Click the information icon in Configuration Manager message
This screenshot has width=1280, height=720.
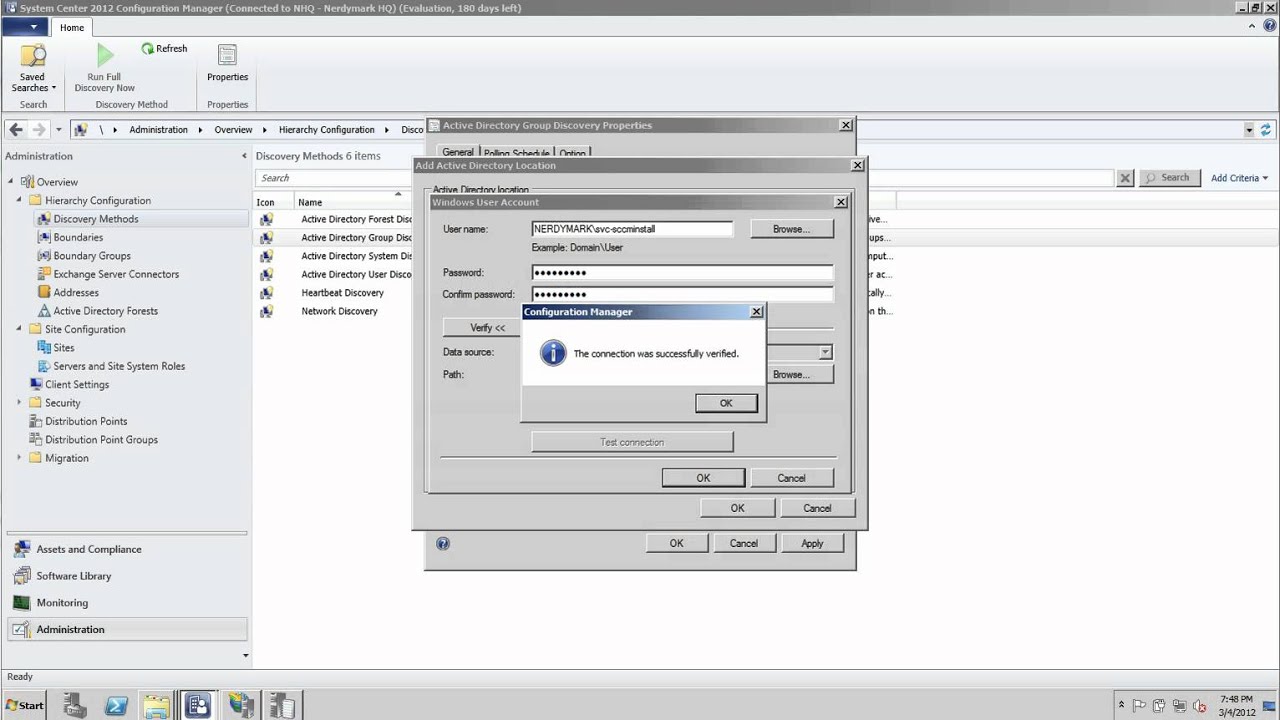pyautogui.click(x=553, y=353)
